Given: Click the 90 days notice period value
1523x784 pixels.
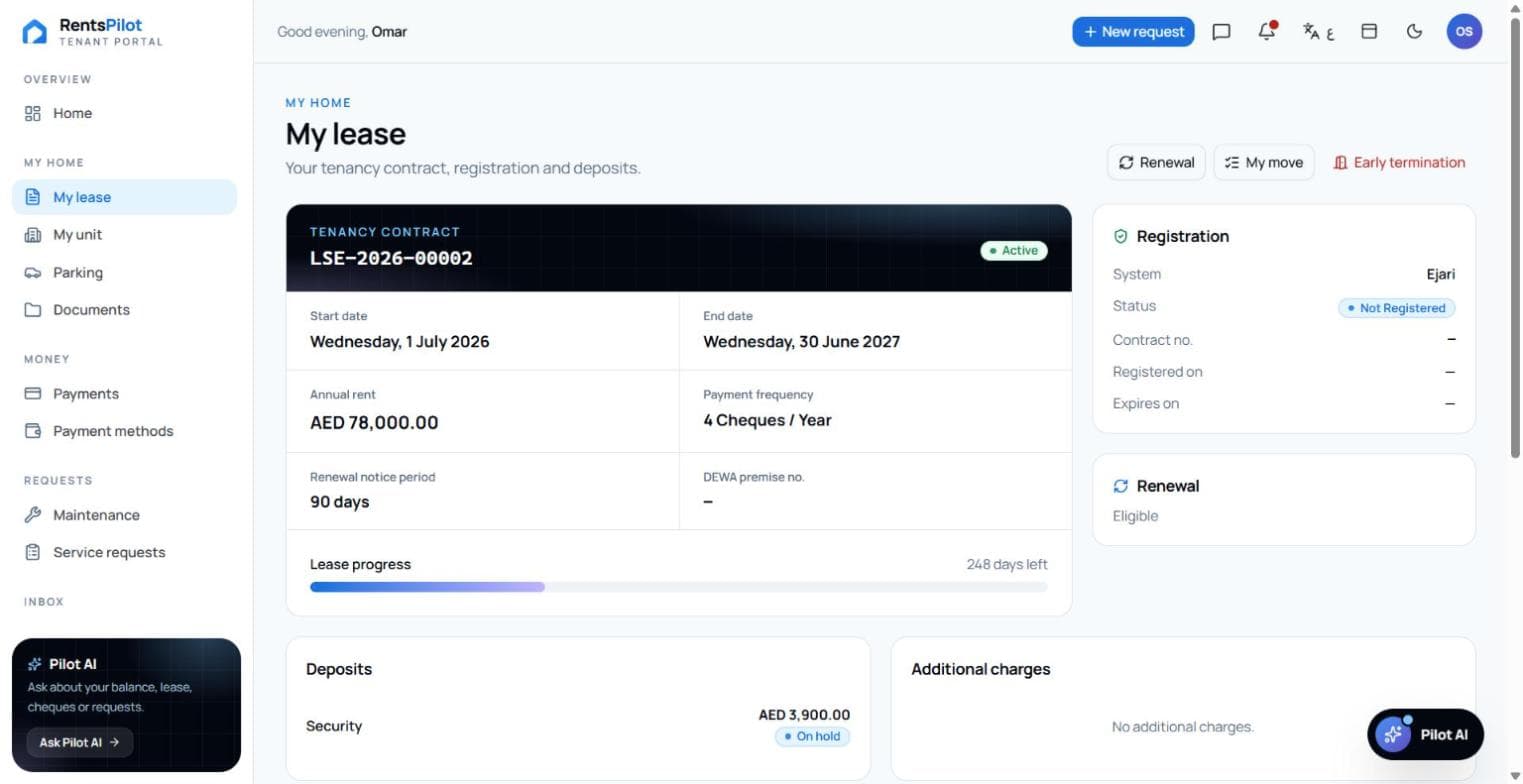Looking at the screenshot, I should click(339, 502).
